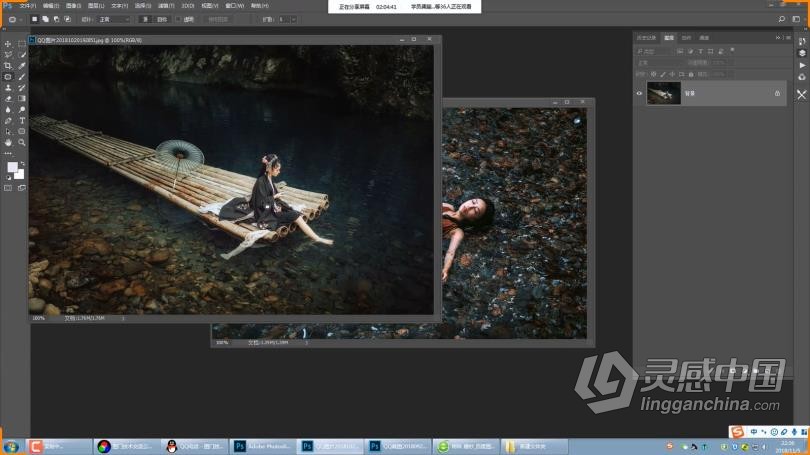Viewport: 810px width, 455px height.
Task: Select the Clone Stamp tool
Action: point(8,88)
